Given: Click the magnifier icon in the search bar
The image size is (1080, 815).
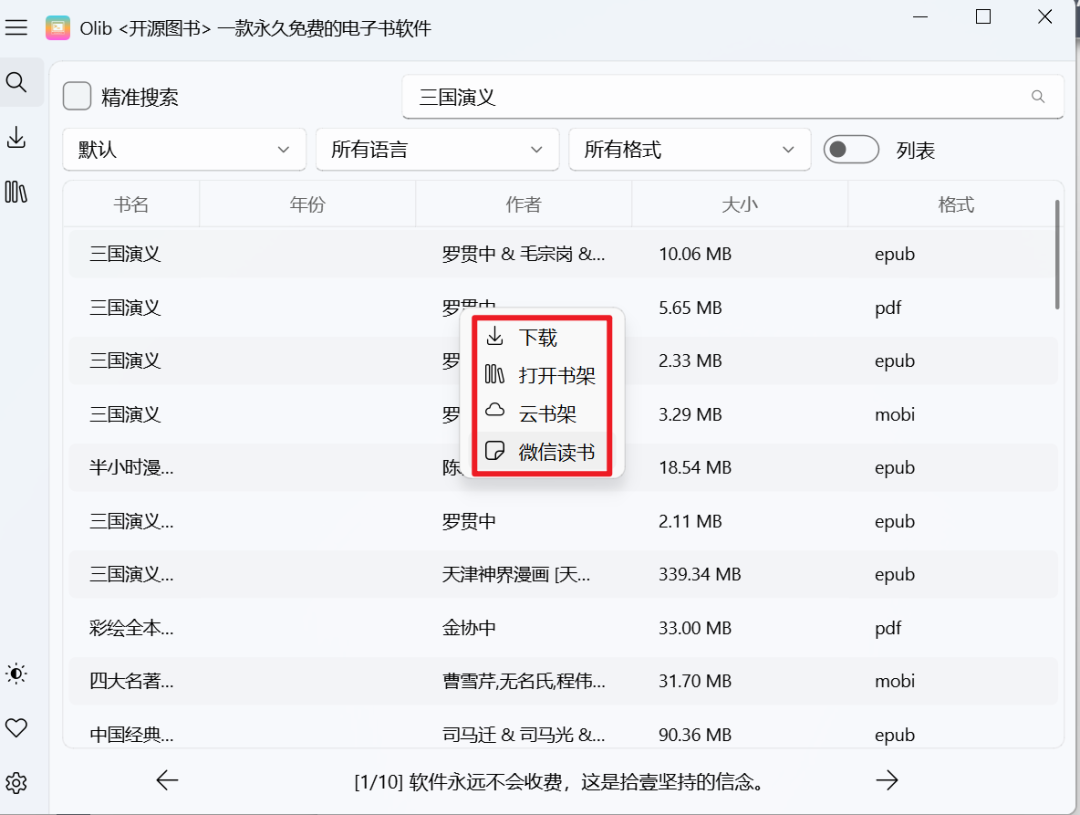Looking at the screenshot, I should (x=1037, y=97).
